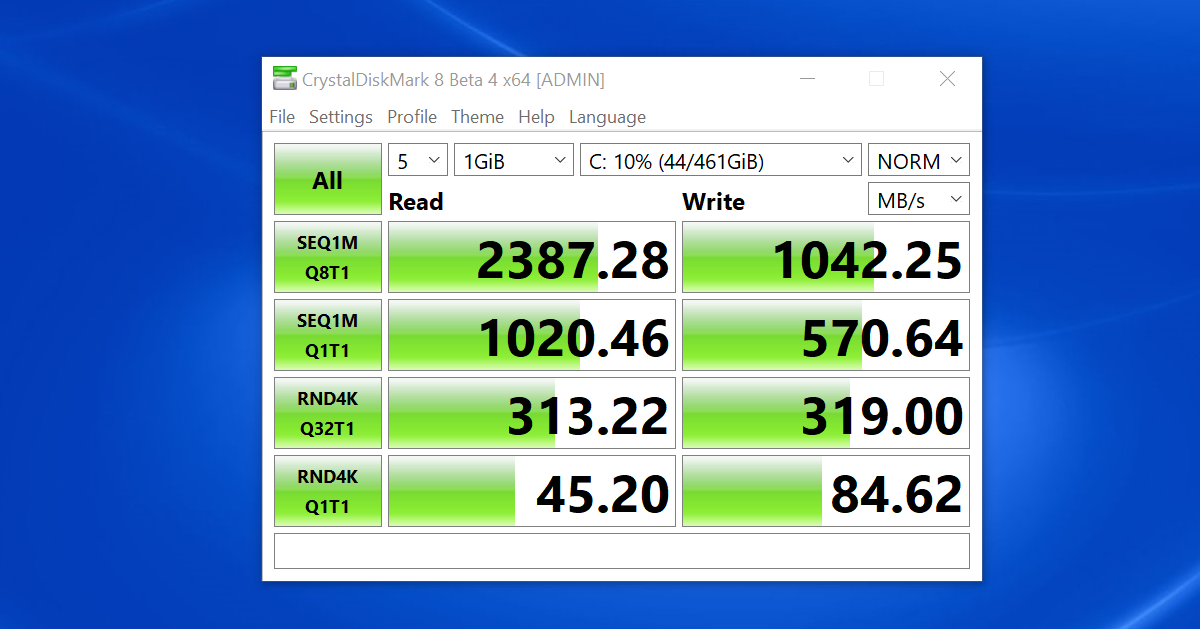Open the Help menu
Image resolution: width=1200 pixels, height=629 pixels.
pyautogui.click(x=536, y=117)
